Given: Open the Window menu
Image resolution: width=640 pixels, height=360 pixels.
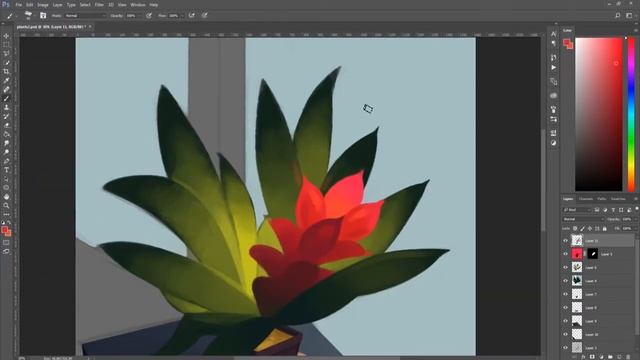Looking at the screenshot, I should 138,5.
